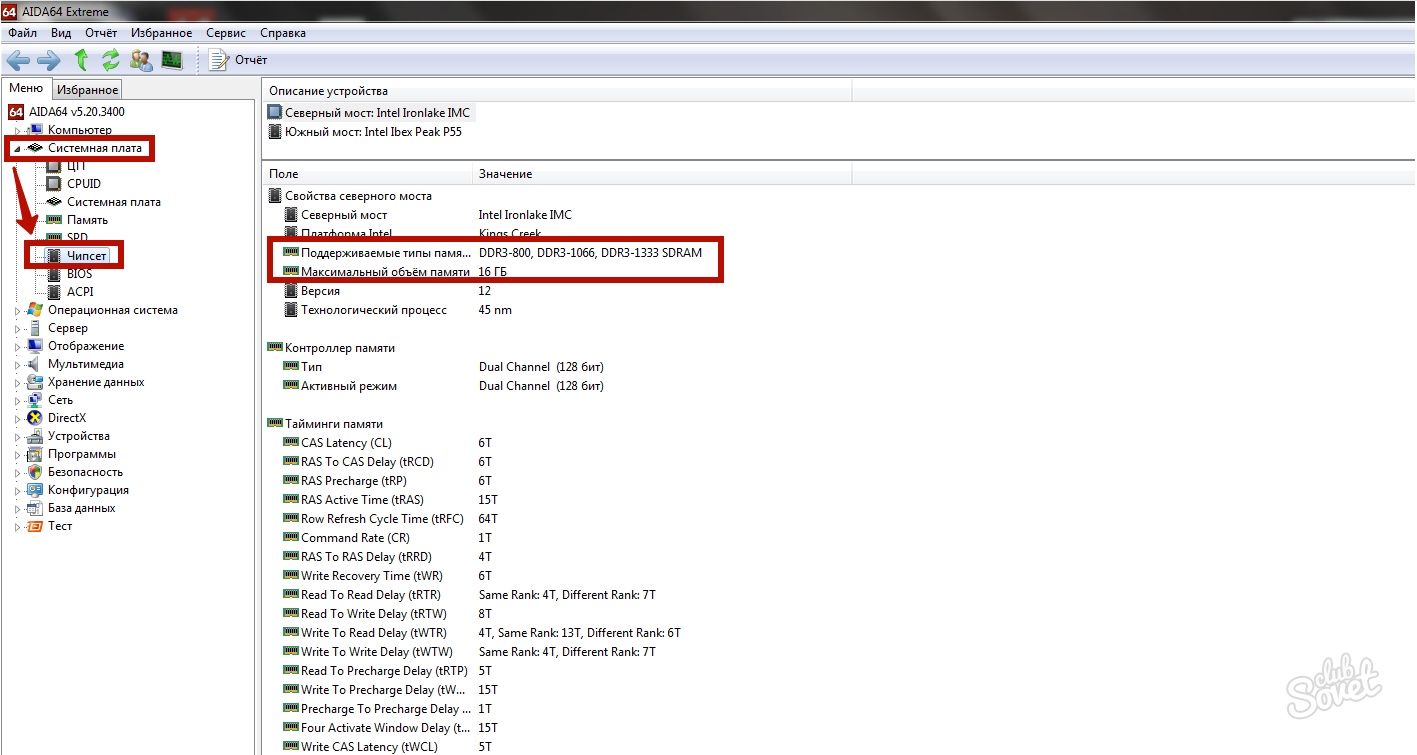Click the Отчёт toolbar button
Viewport: 1417px width, 755px height.
239,60
